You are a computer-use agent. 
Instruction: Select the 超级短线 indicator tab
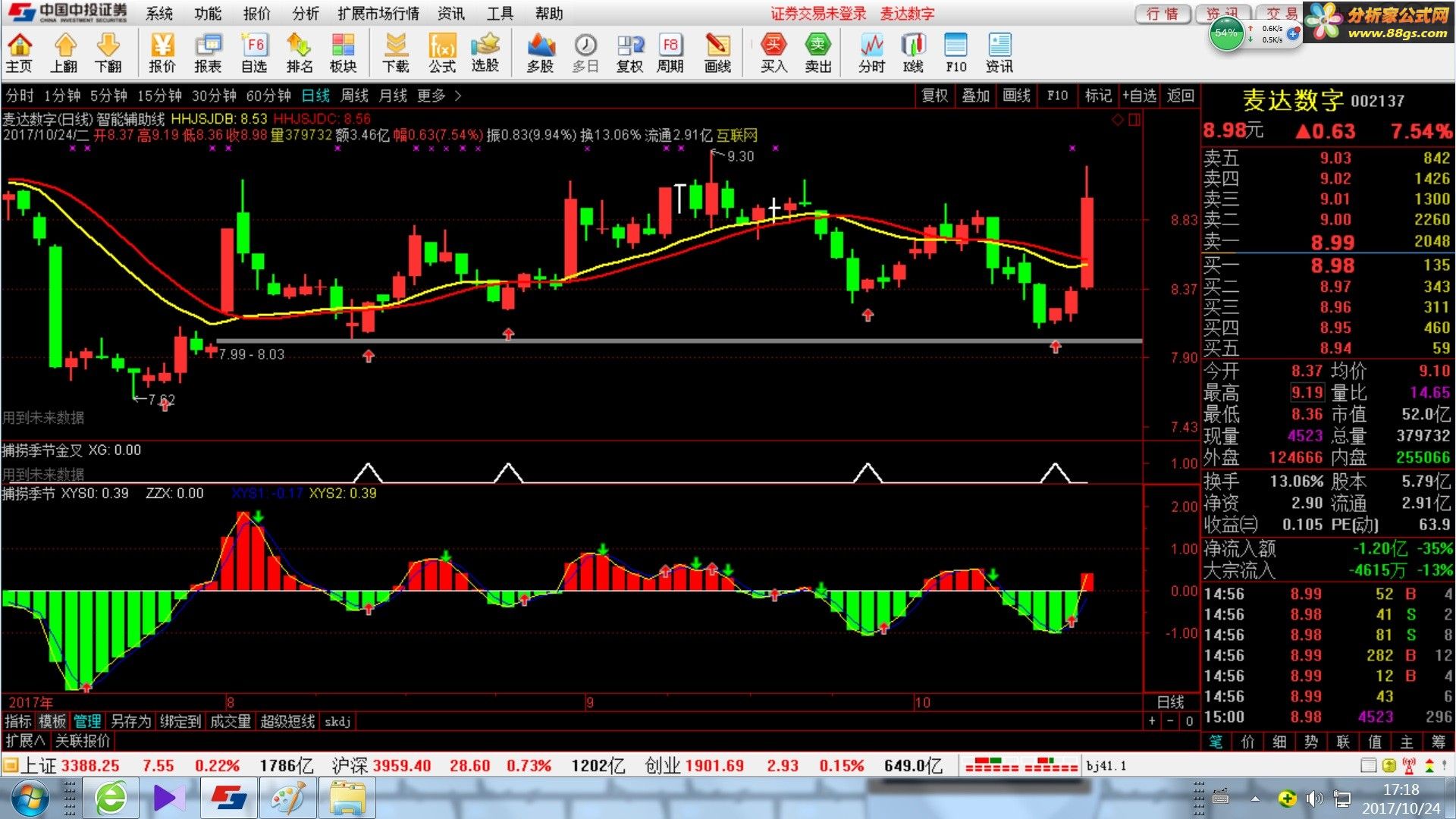pos(287,721)
